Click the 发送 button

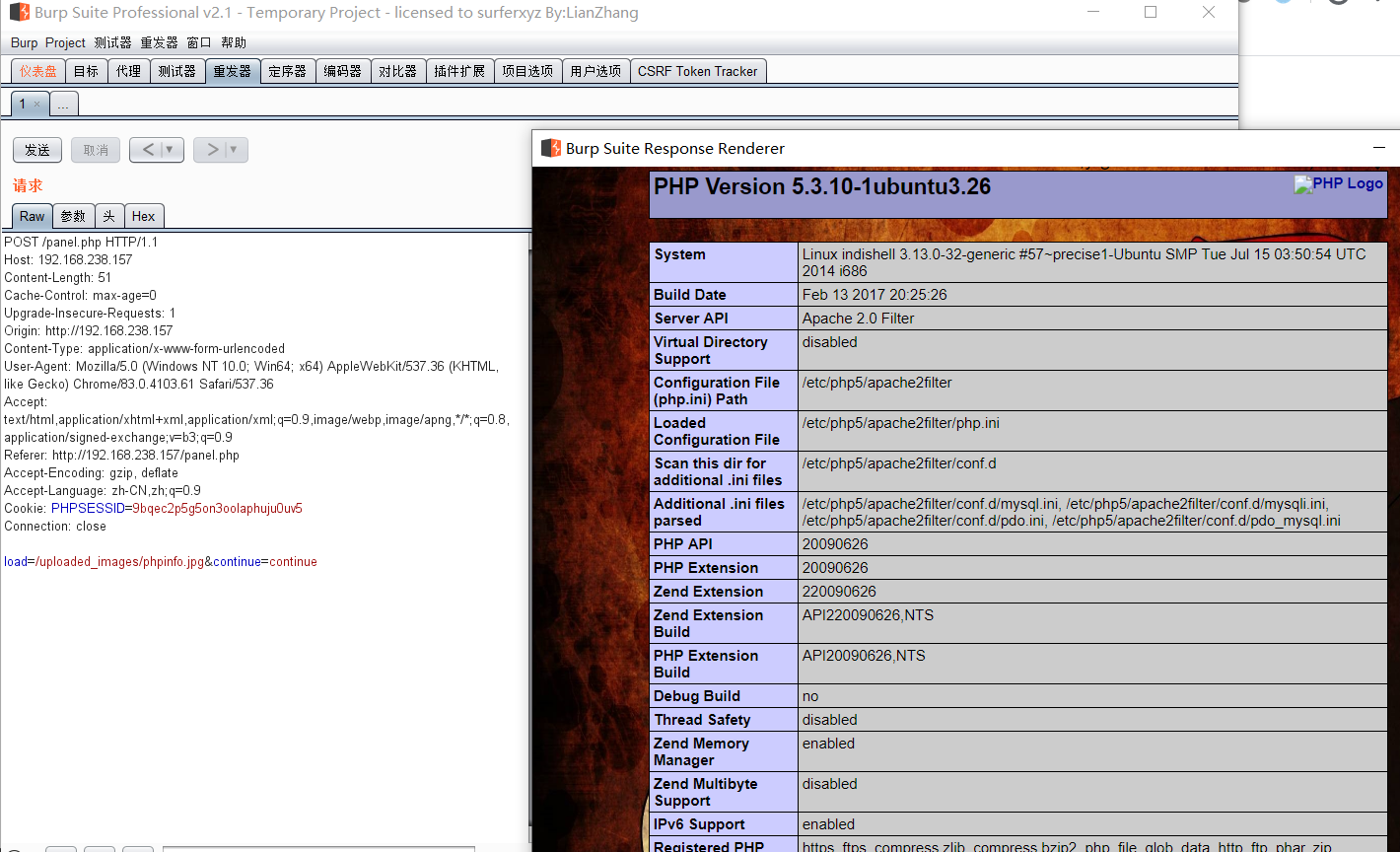[37, 150]
